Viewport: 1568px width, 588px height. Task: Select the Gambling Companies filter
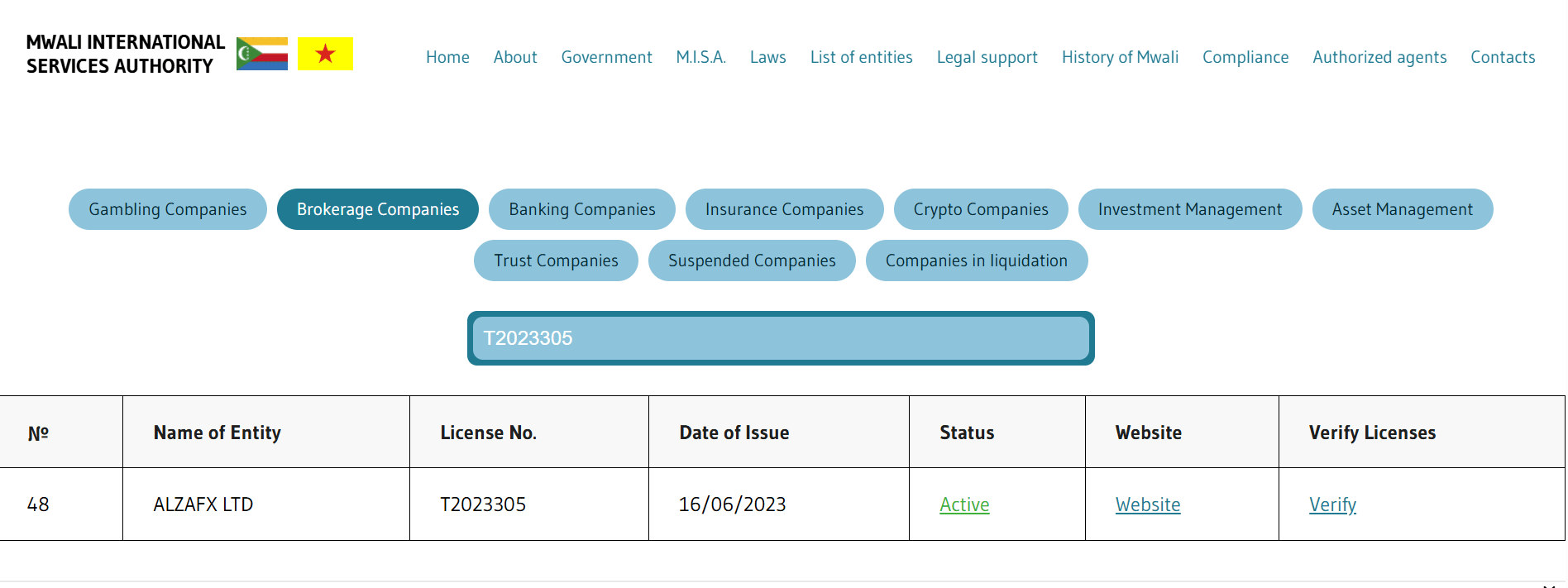(168, 209)
